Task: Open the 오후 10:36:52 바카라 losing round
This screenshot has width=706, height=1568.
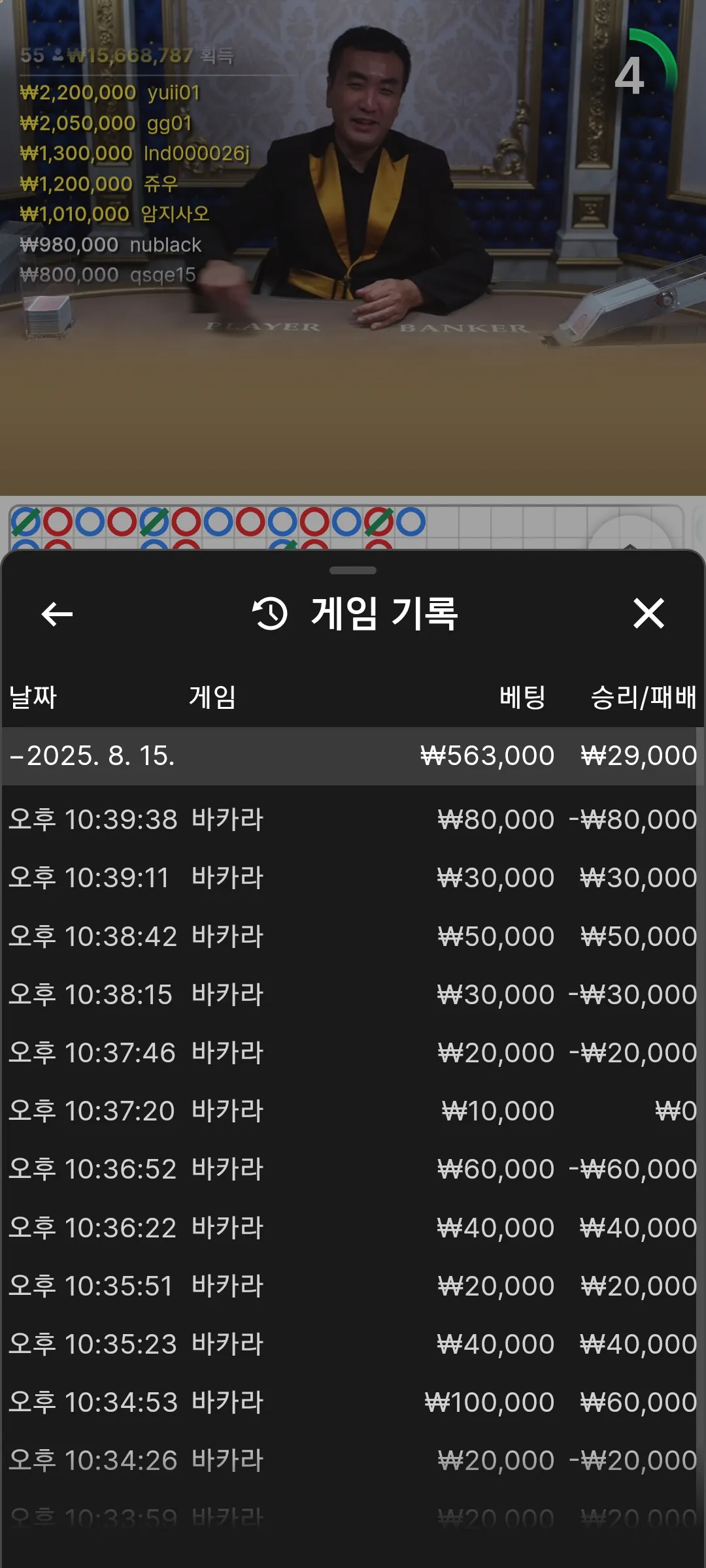Action: [x=353, y=1169]
